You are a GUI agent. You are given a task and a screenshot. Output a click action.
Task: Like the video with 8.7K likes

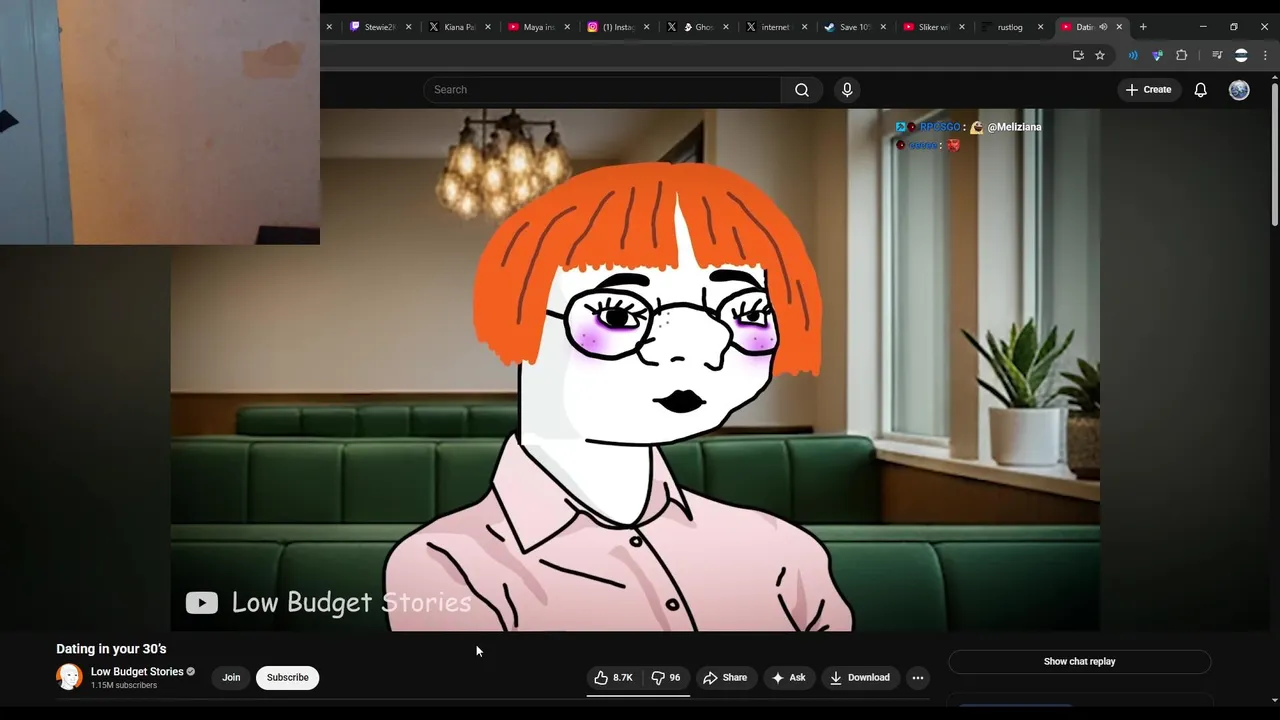(x=613, y=678)
